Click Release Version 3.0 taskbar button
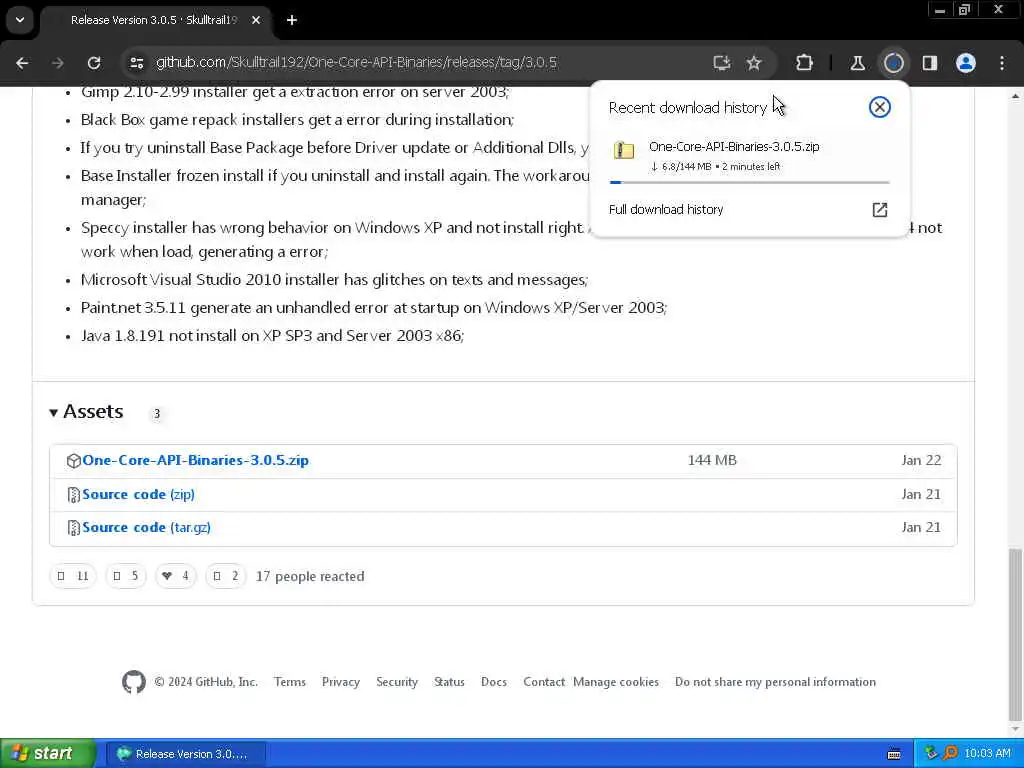Screen dimensions: 1024x768 pyautogui.click(x=186, y=754)
